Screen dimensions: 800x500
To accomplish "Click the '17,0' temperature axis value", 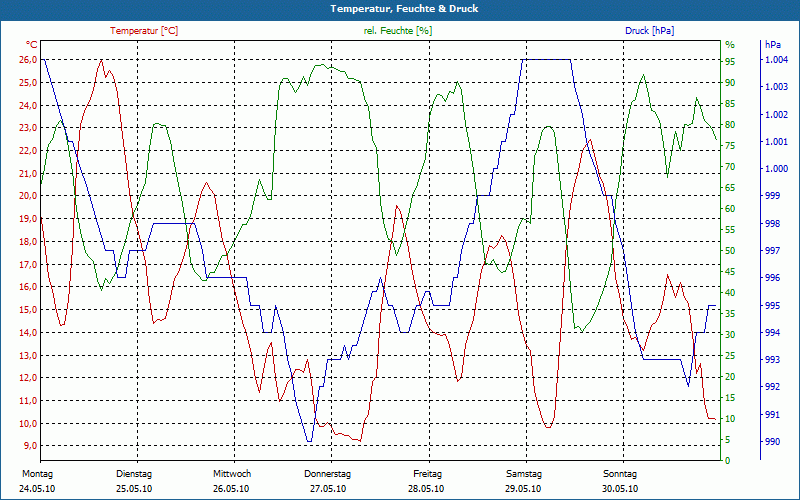I will coord(28,265).
